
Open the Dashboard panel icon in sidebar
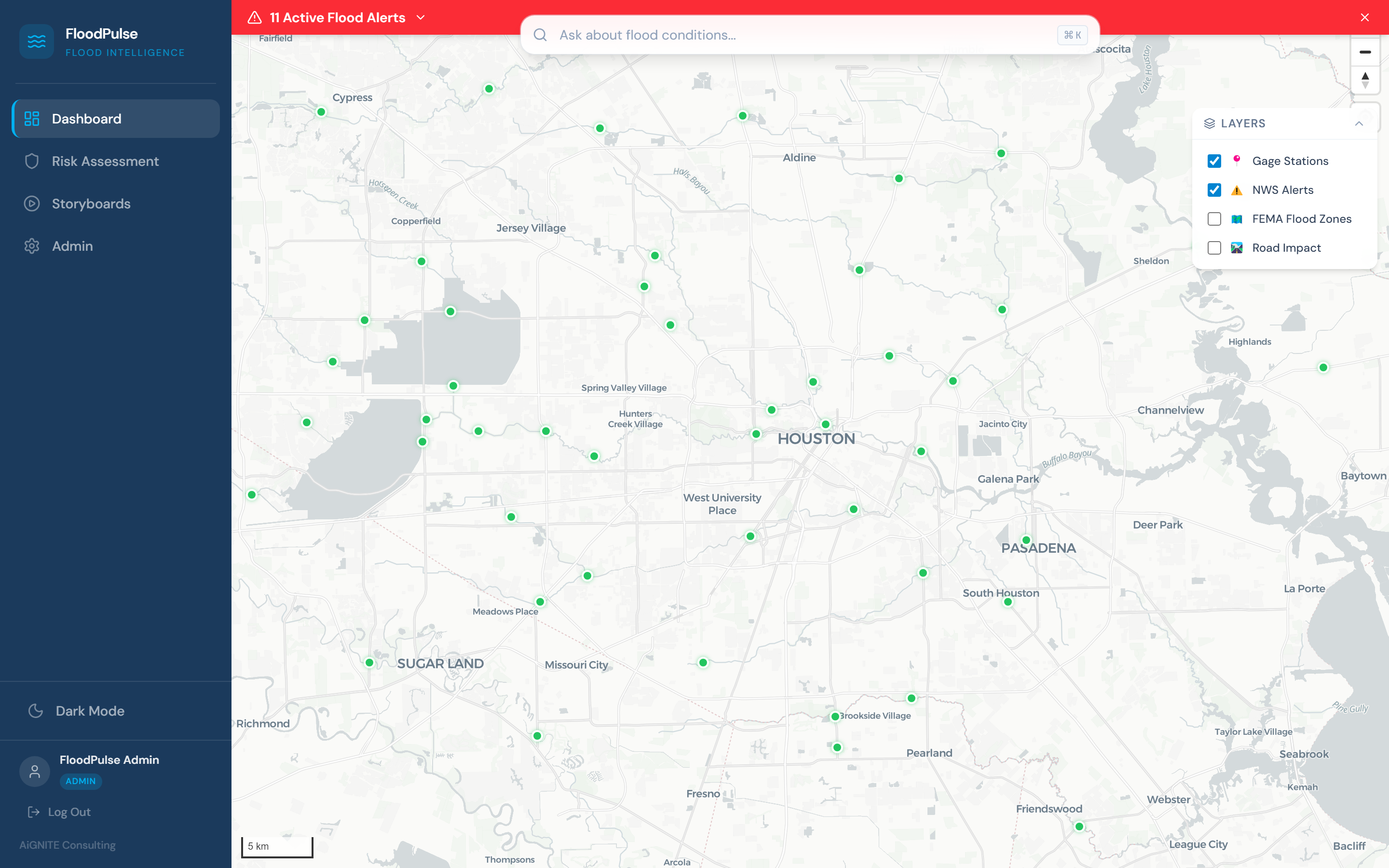(31, 119)
